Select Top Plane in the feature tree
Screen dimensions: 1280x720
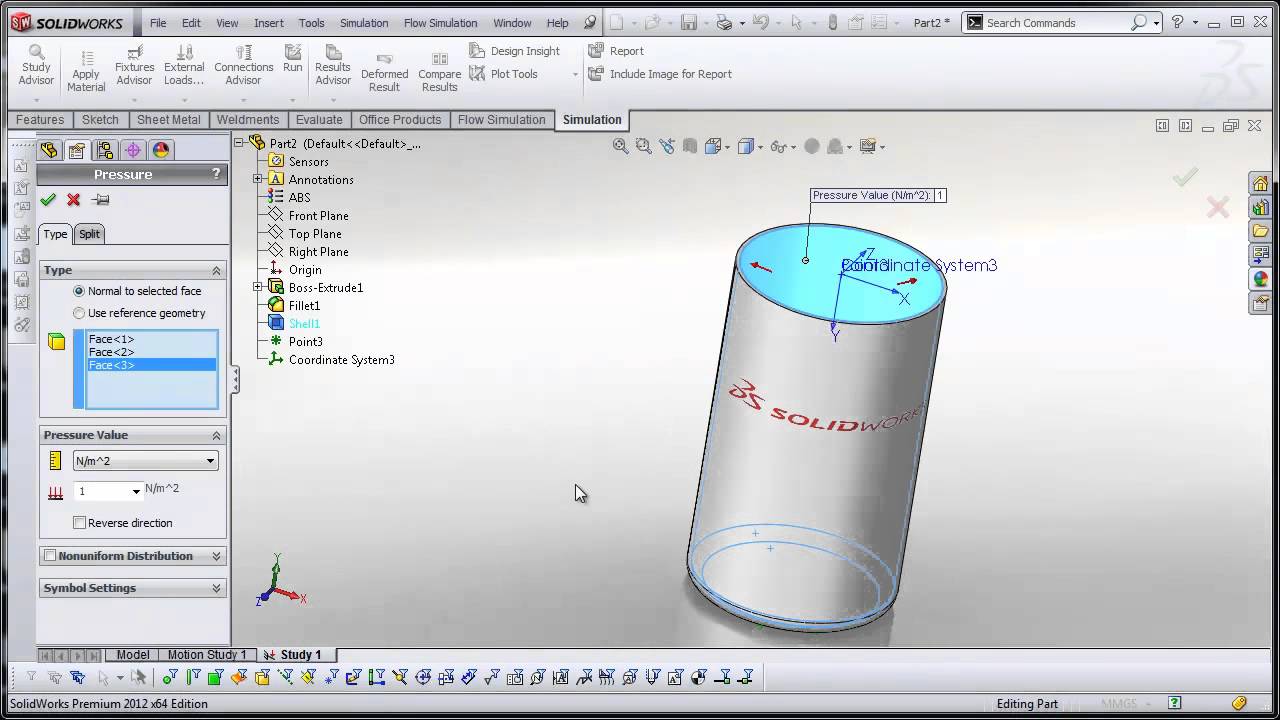[314, 233]
